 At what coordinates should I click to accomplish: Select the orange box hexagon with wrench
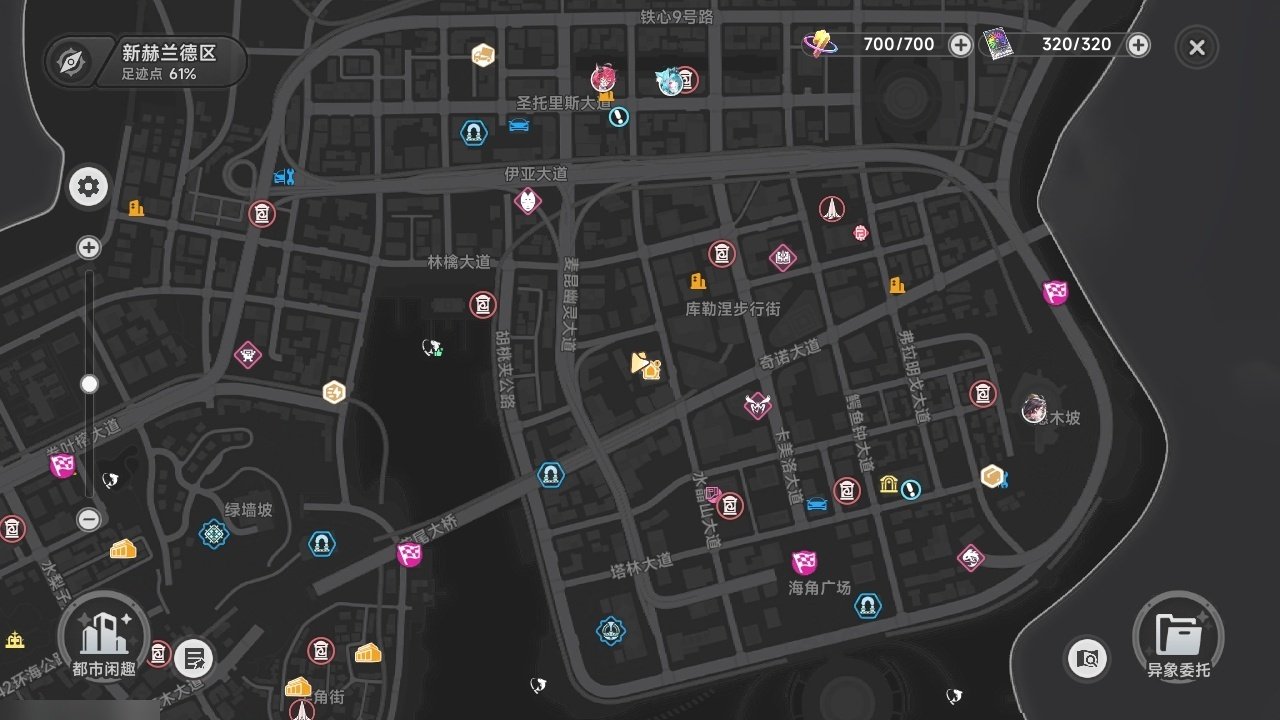click(993, 477)
